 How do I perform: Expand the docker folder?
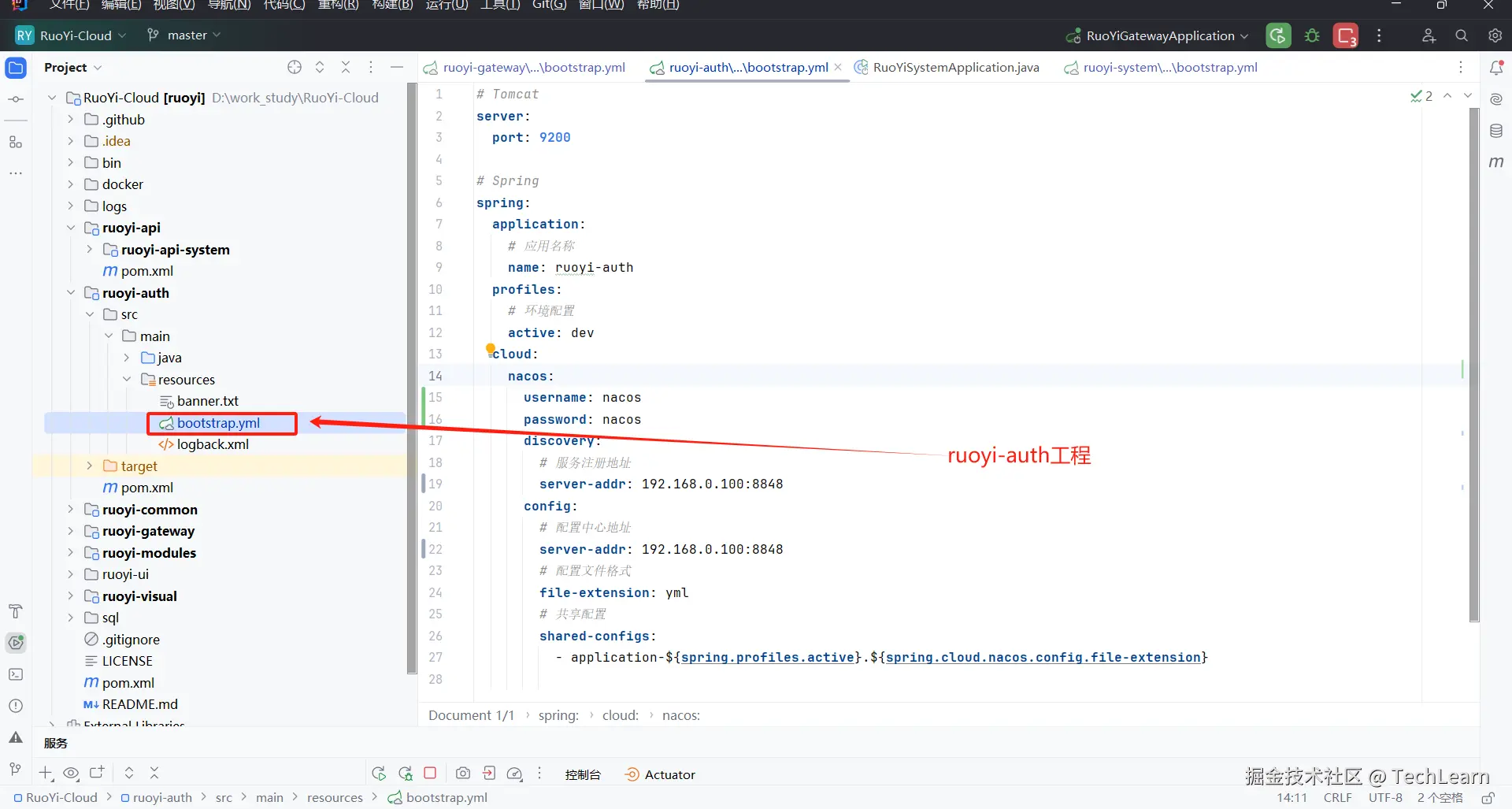tap(71, 184)
